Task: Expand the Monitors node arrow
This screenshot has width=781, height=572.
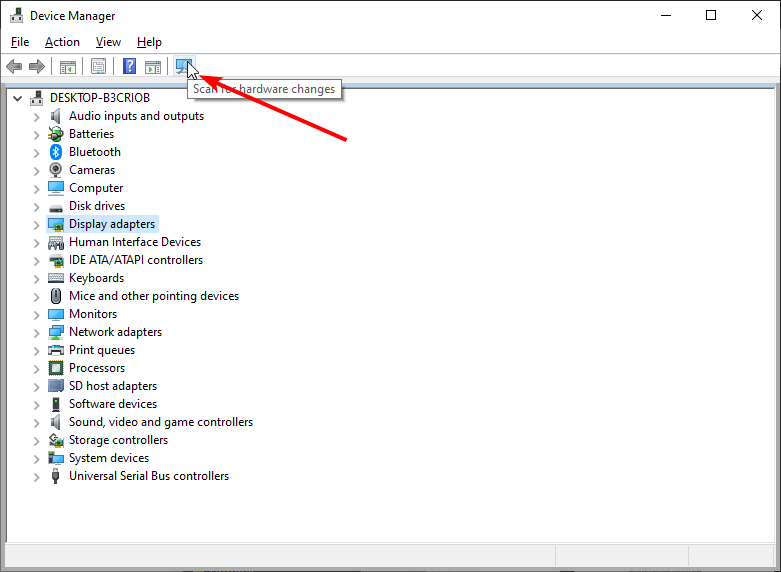Action: [36, 314]
